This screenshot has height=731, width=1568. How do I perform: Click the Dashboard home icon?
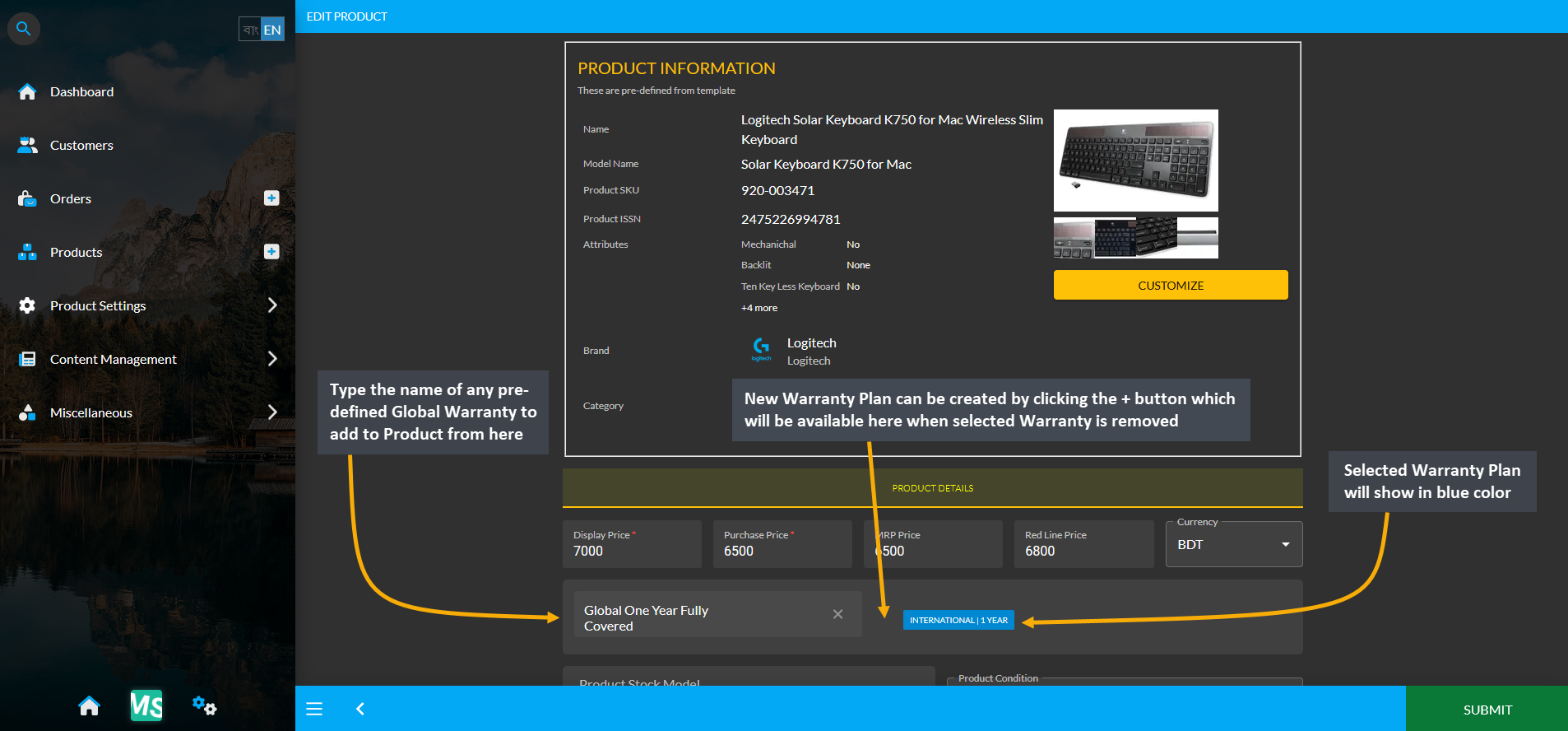[x=27, y=91]
